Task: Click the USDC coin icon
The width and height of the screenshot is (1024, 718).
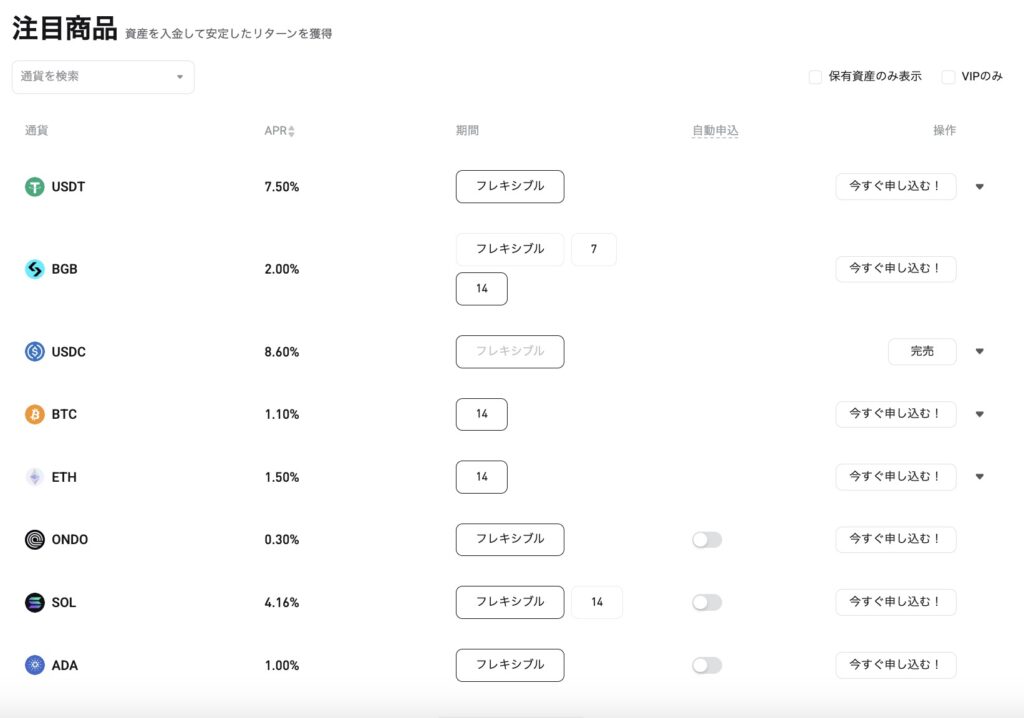Action: tap(35, 352)
